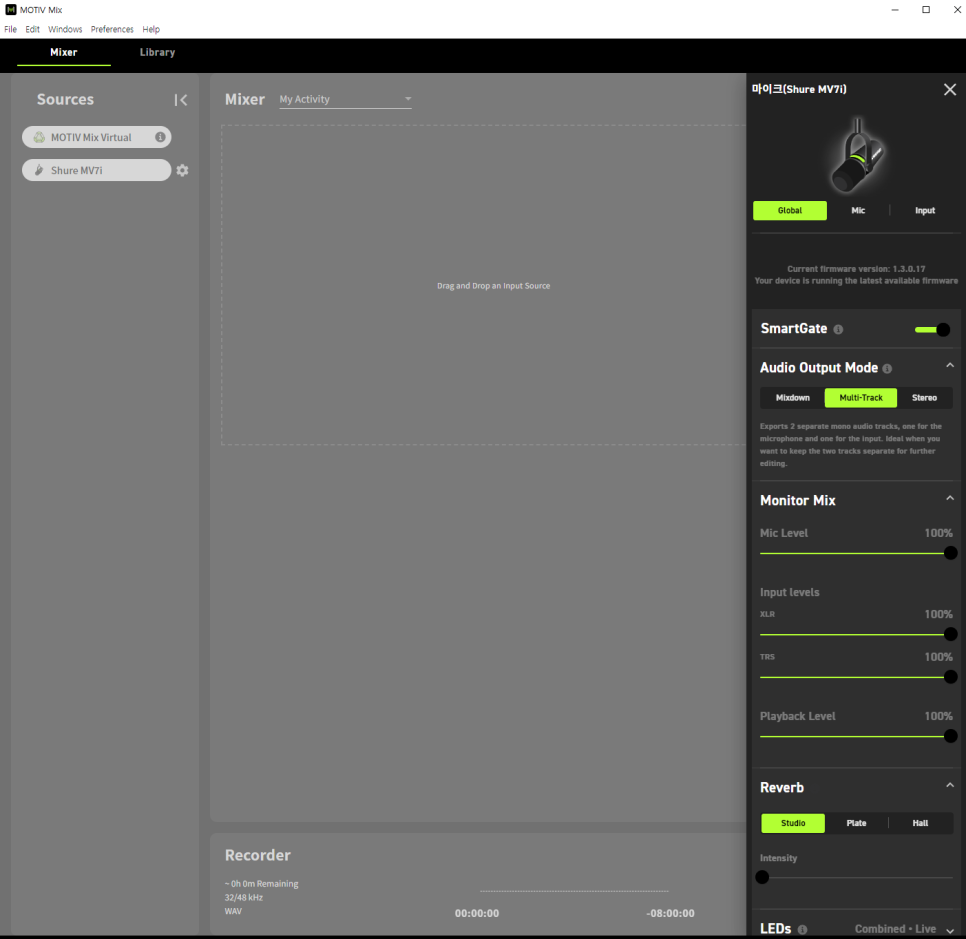Click the ~0h 0m Remaining text
The image size is (966, 939).
point(261,884)
